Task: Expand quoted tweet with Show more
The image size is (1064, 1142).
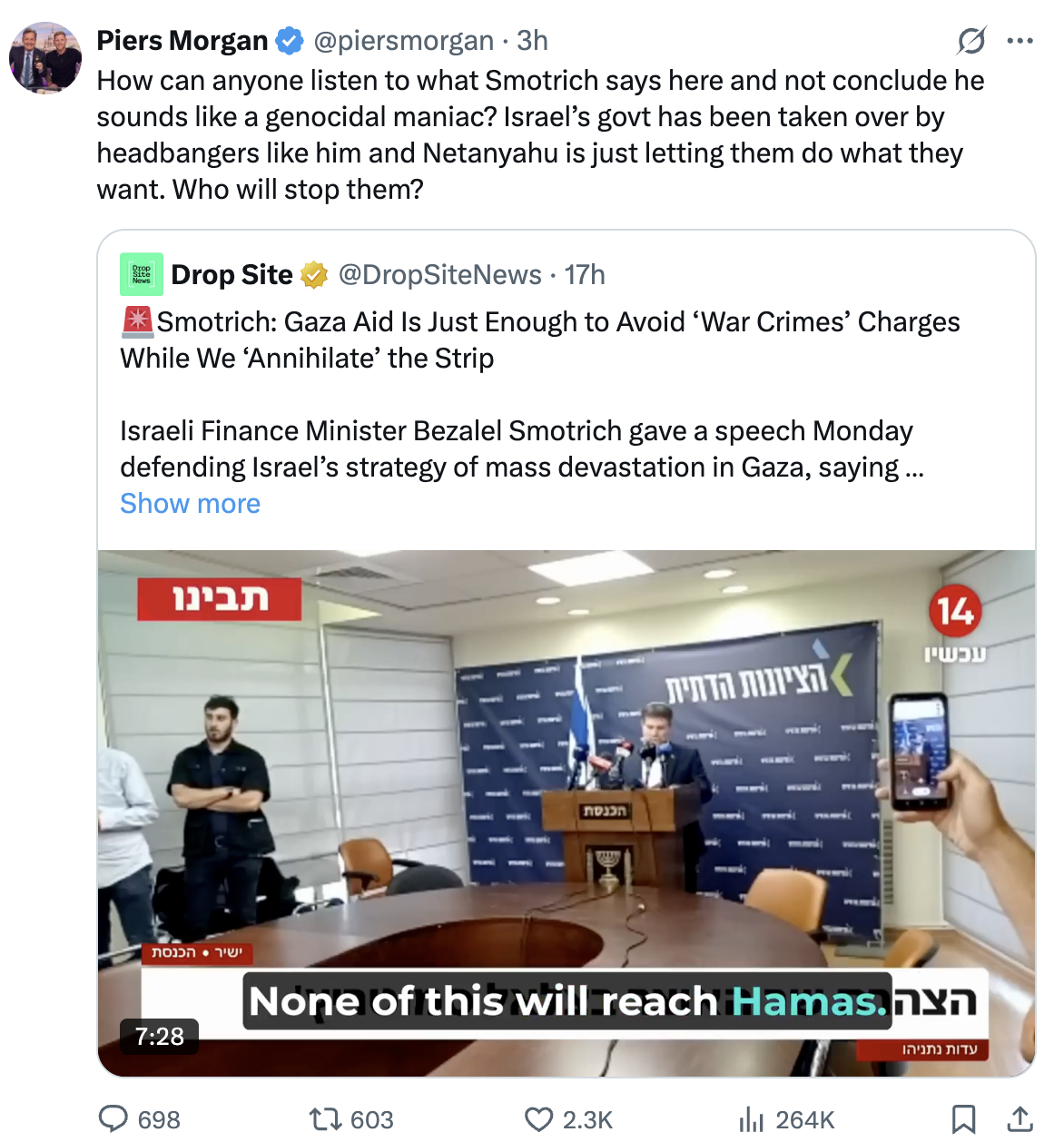Action: [x=191, y=503]
